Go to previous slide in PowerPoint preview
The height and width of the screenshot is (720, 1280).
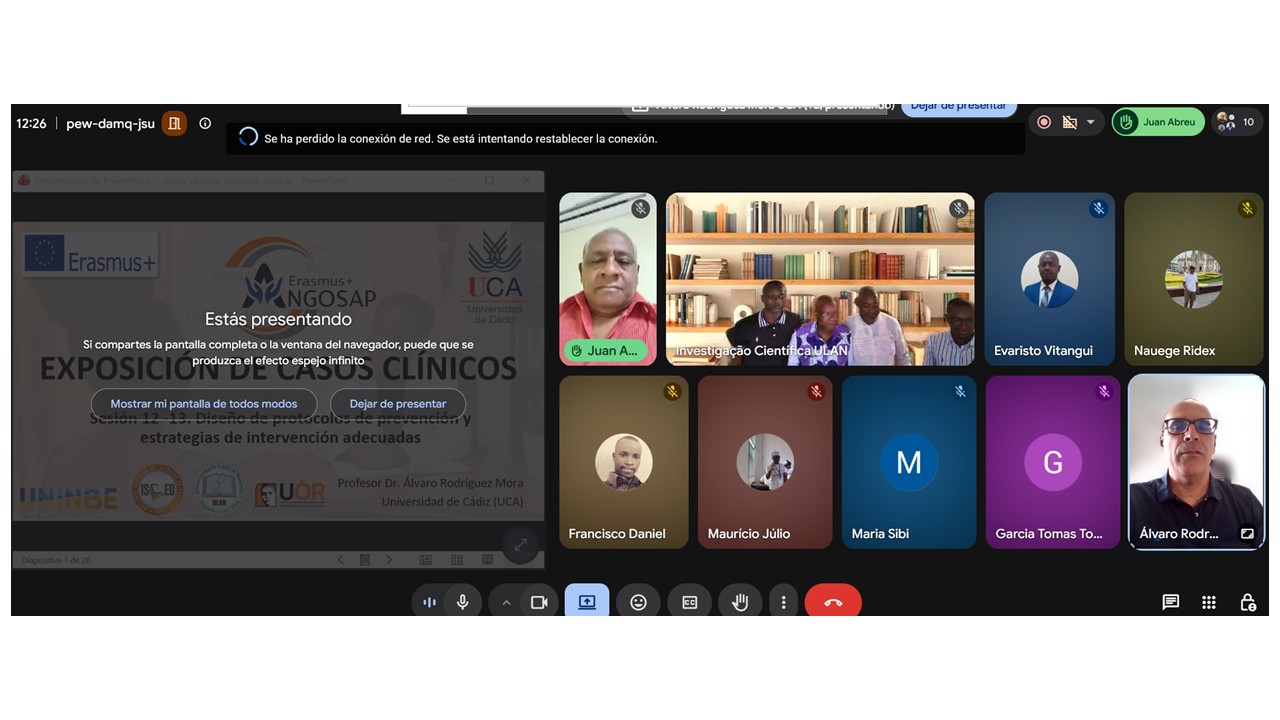coord(340,560)
